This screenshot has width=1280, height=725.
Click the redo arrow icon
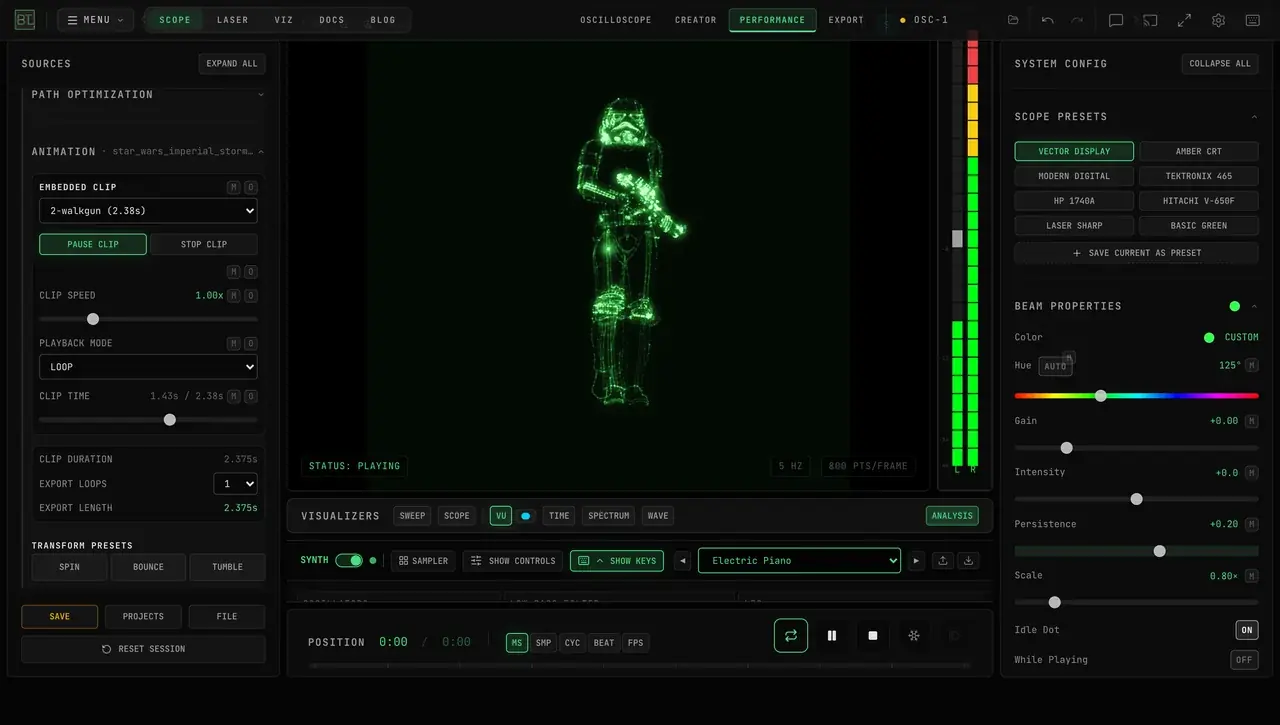(1077, 20)
